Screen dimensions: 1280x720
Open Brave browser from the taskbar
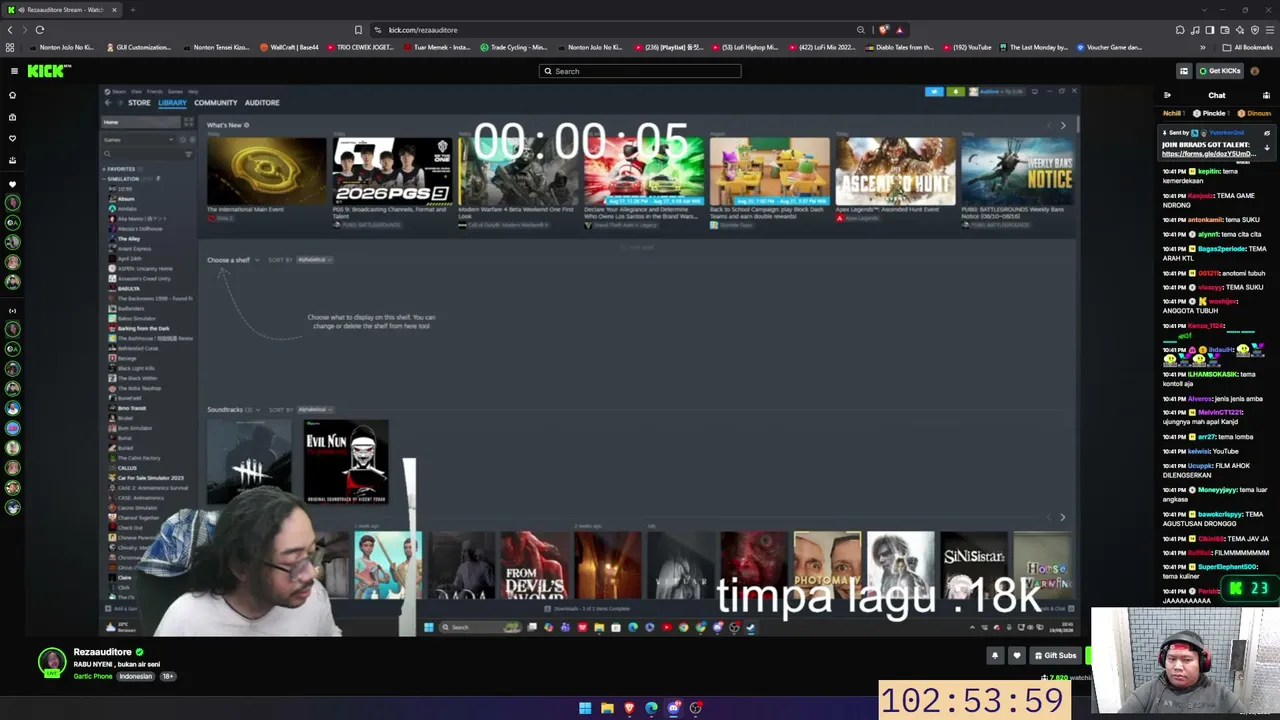tap(629, 708)
